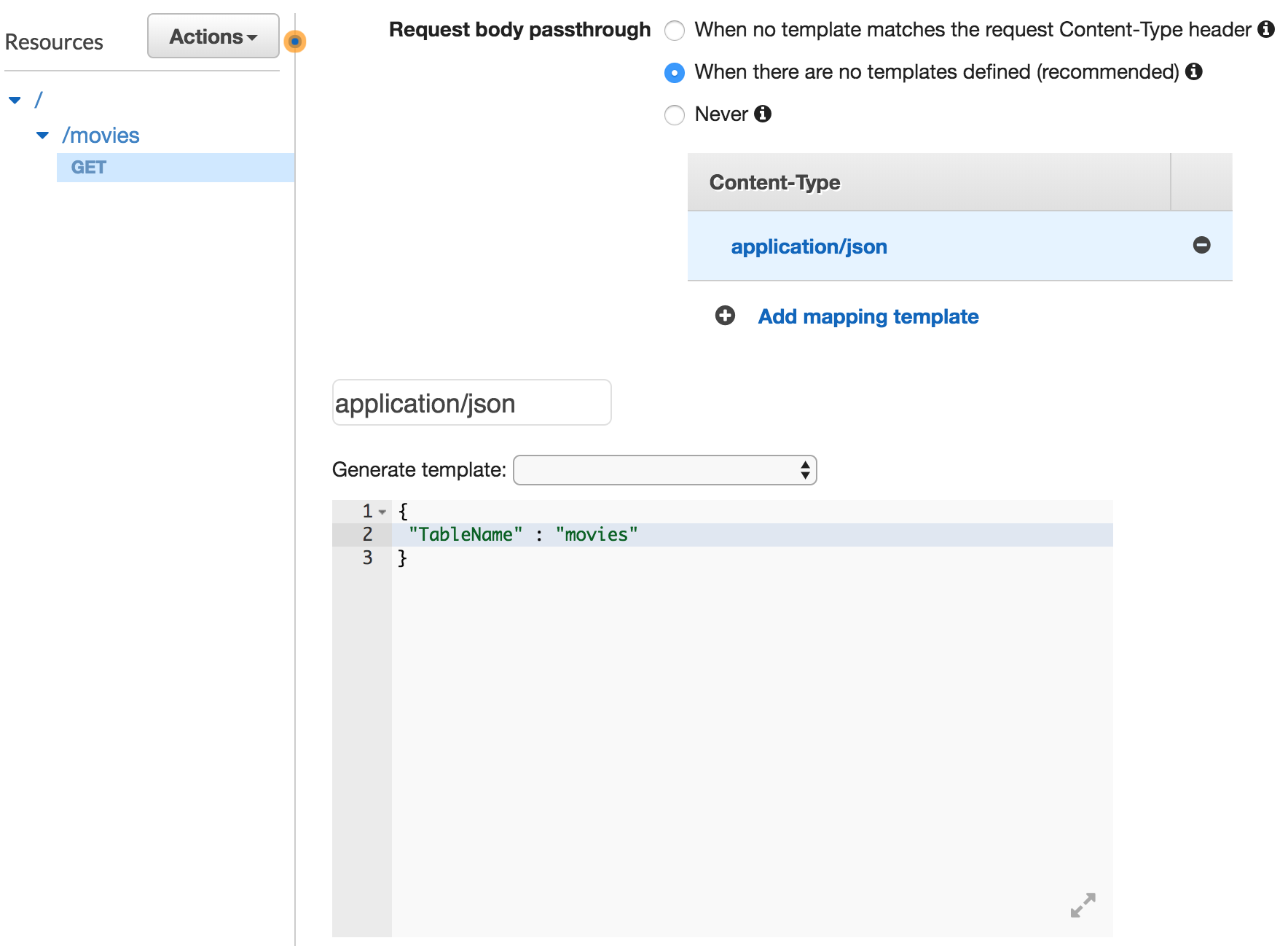The image size is (1288, 946).
Task: Collapse the /movies resource
Action: tap(42, 134)
